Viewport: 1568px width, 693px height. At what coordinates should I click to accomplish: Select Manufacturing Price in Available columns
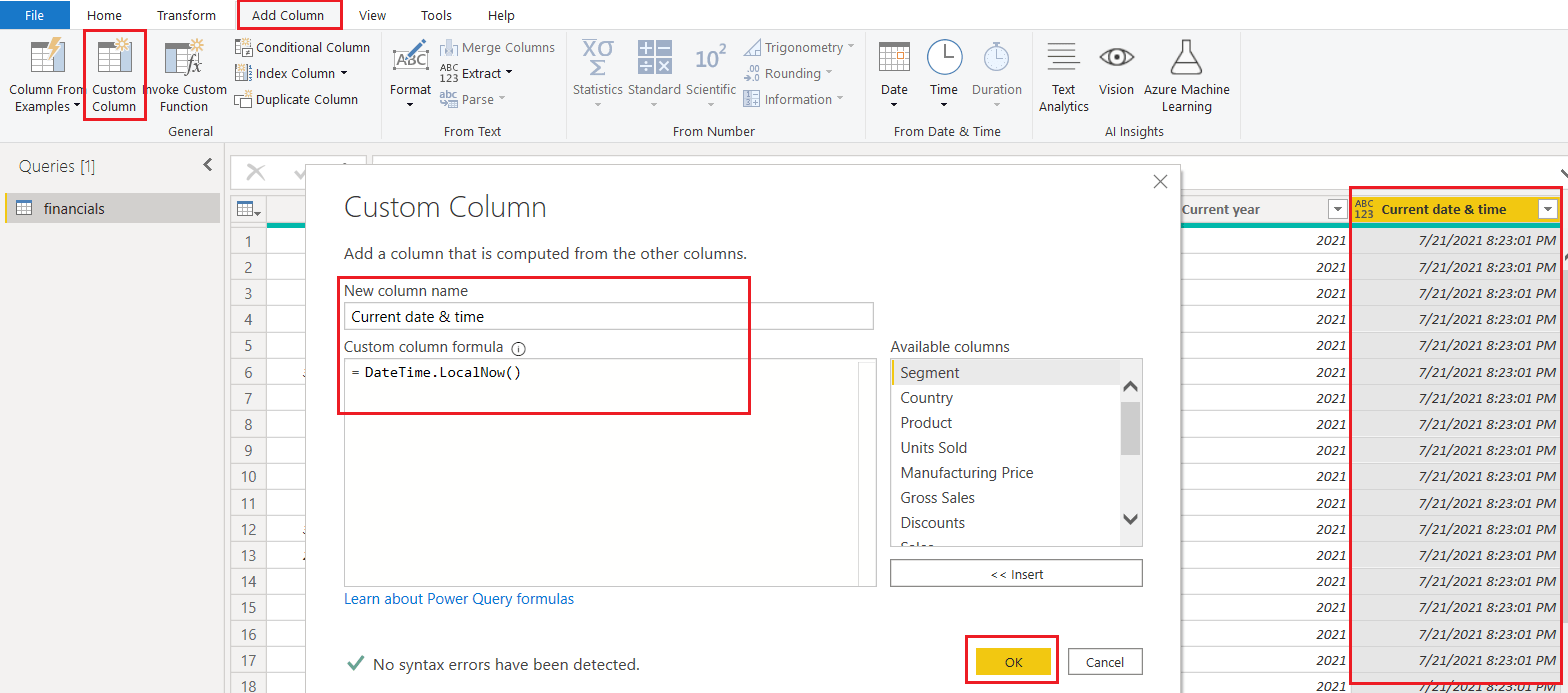[x=1004, y=472]
